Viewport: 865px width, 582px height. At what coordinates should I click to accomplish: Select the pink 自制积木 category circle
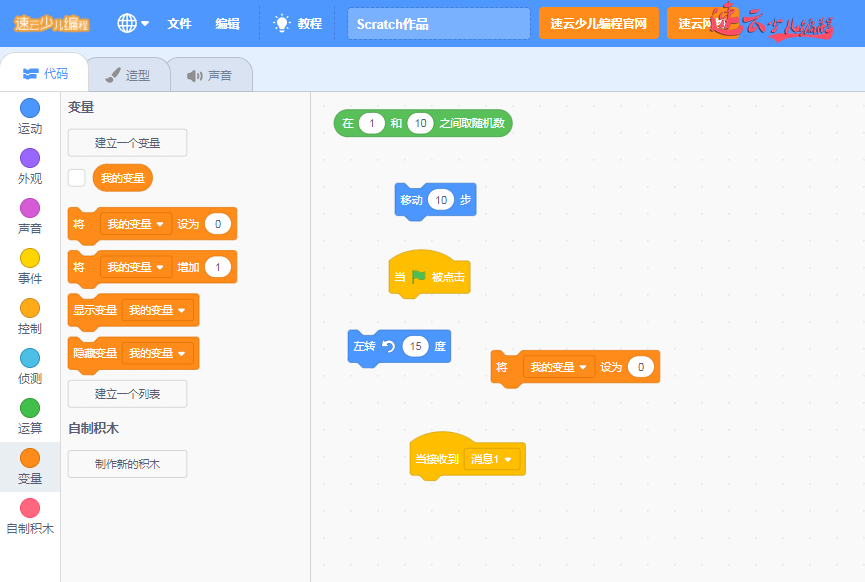click(x=30, y=508)
